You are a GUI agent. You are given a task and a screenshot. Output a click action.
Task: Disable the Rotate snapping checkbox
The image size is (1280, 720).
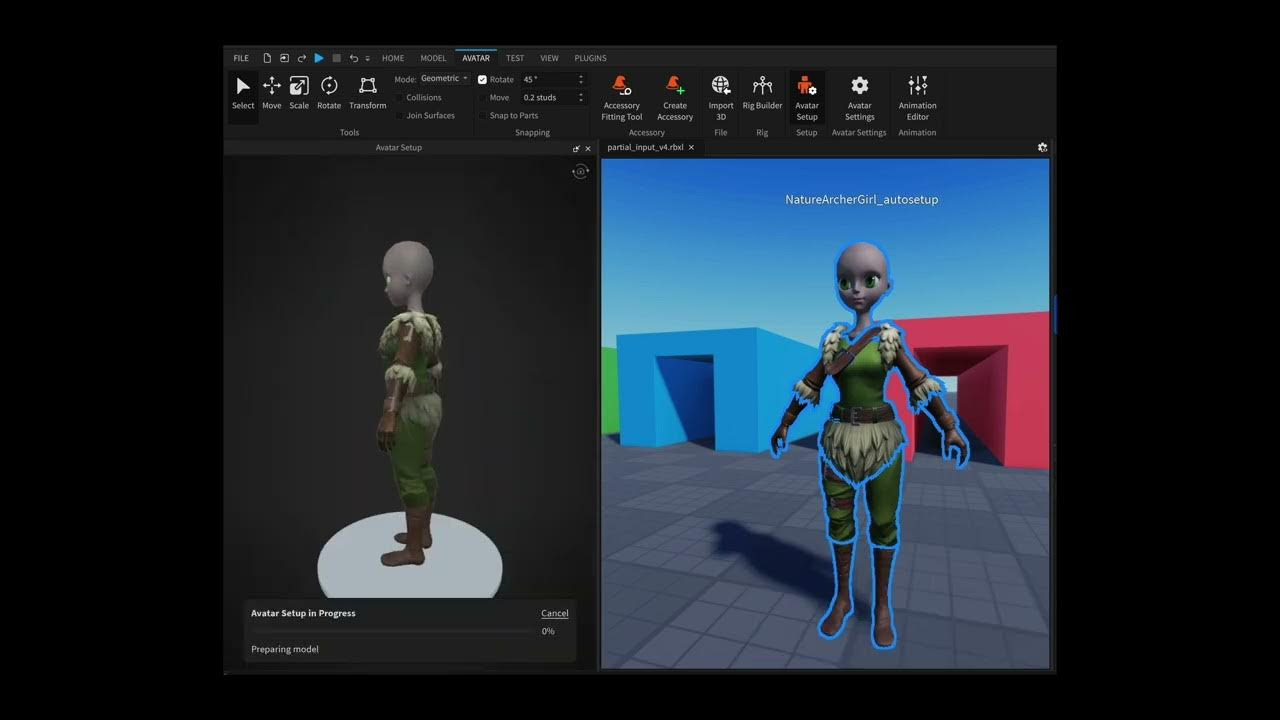coord(482,79)
